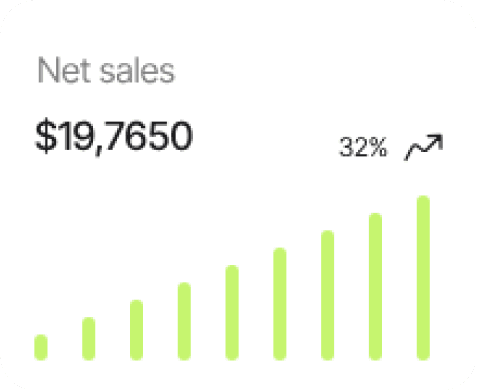Click the tallest last green bar
The width and height of the screenshot is (477, 391).
(x=423, y=278)
